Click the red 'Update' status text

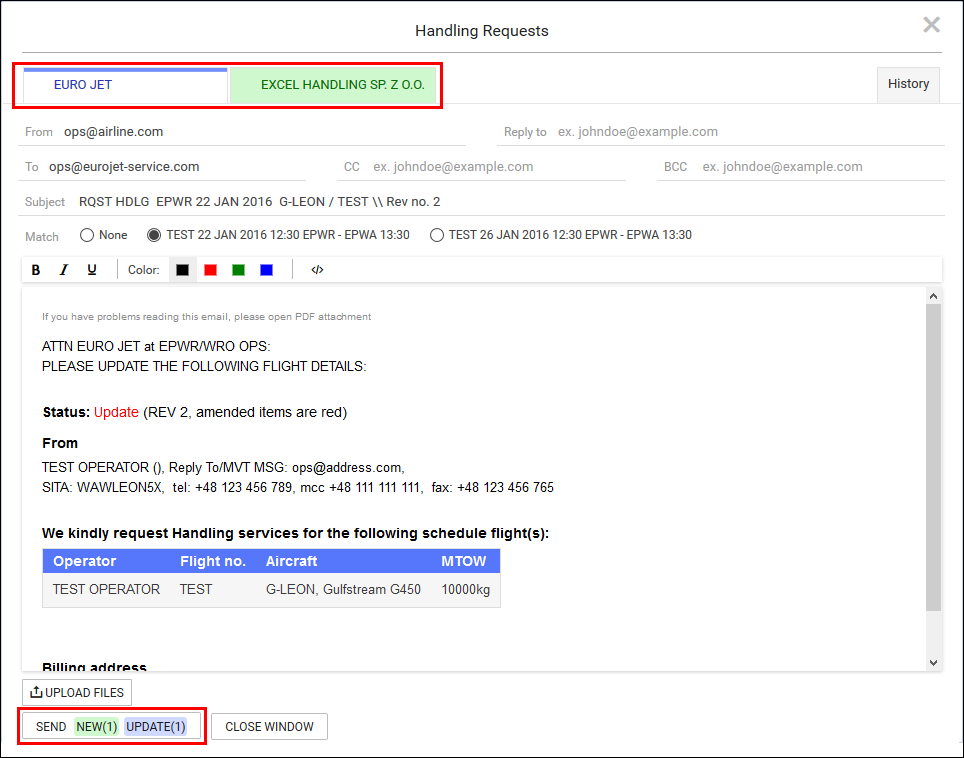[x=116, y=413]
